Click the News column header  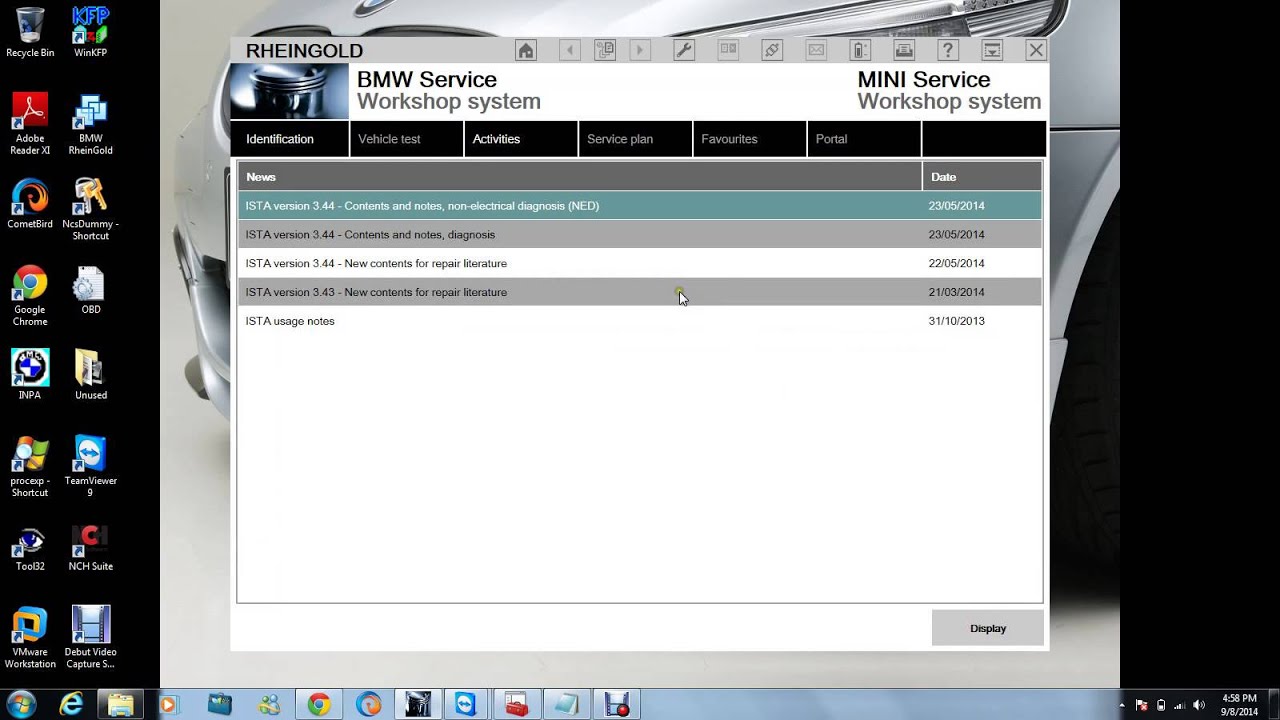(579, 177)
